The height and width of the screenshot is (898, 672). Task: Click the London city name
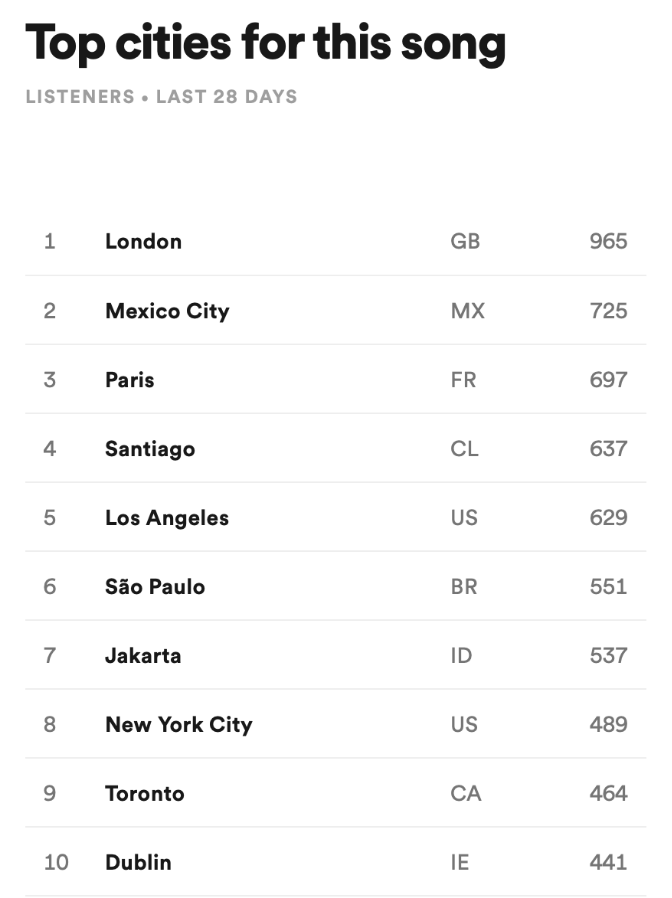point(143,241)
